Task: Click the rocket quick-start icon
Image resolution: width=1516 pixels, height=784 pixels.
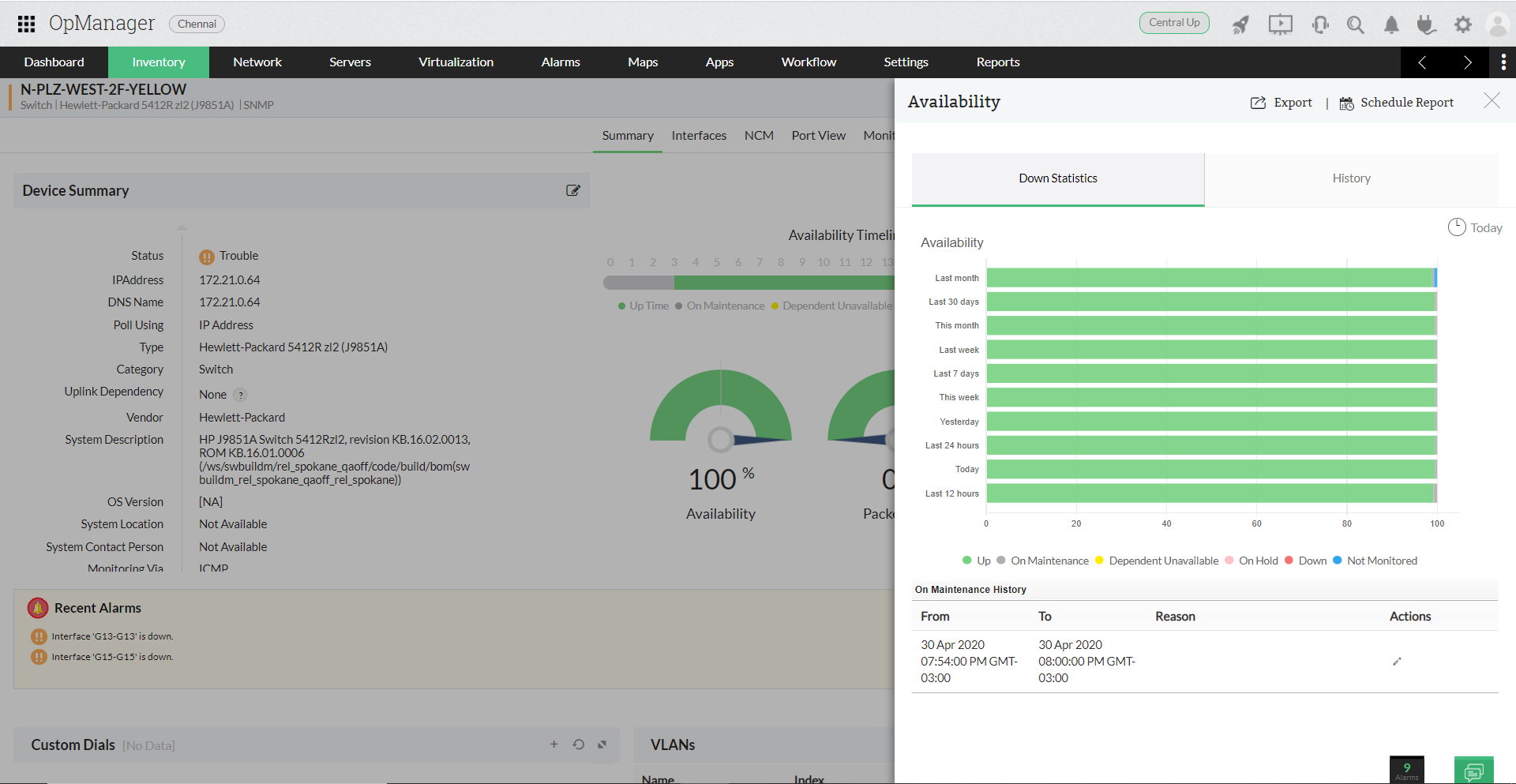Action: [x=1240, y=24]
